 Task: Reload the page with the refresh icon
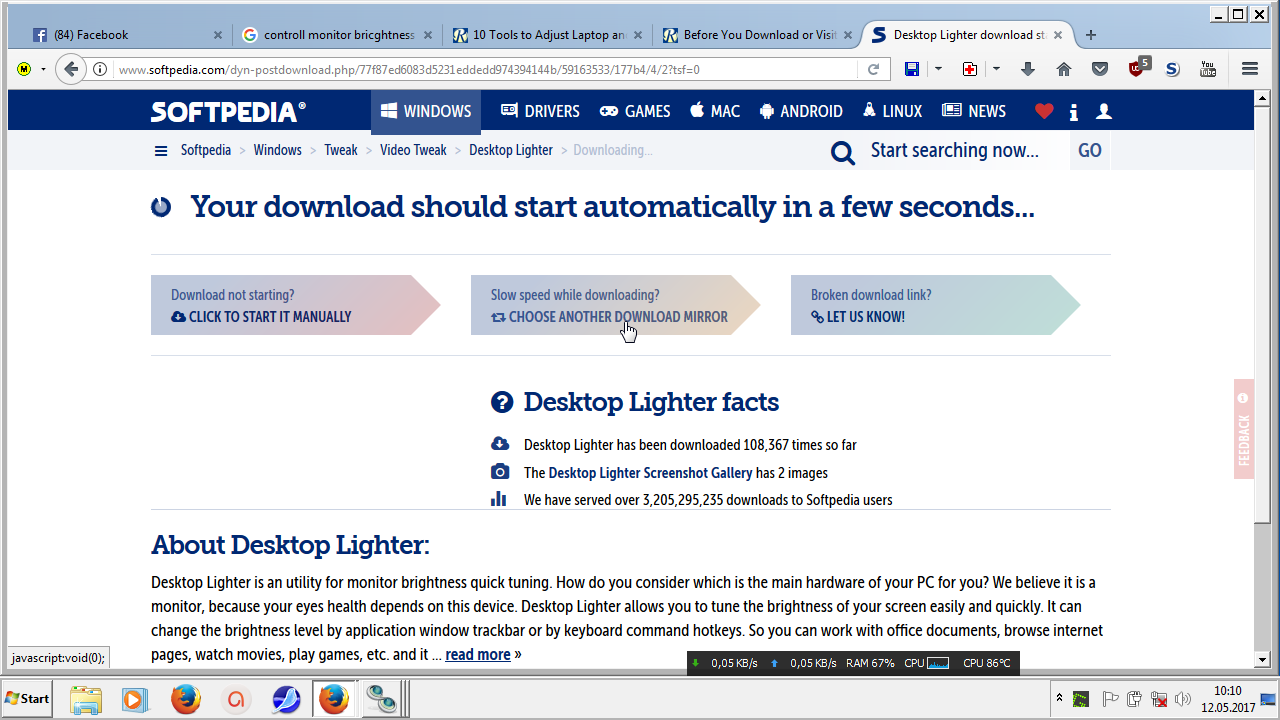point(873,69)
